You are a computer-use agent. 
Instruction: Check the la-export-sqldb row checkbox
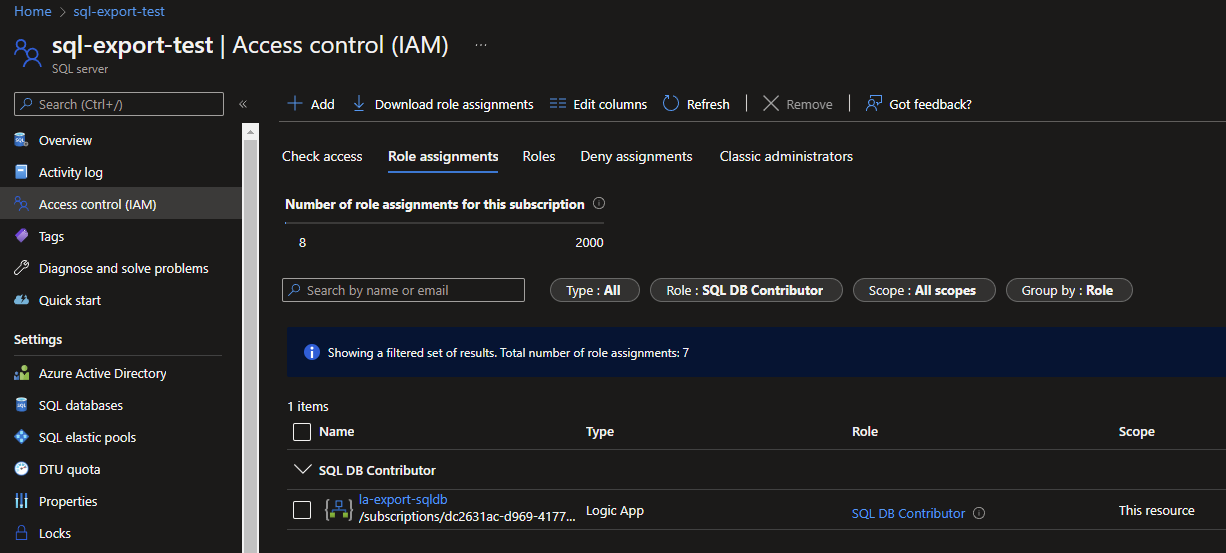point(302,510)
